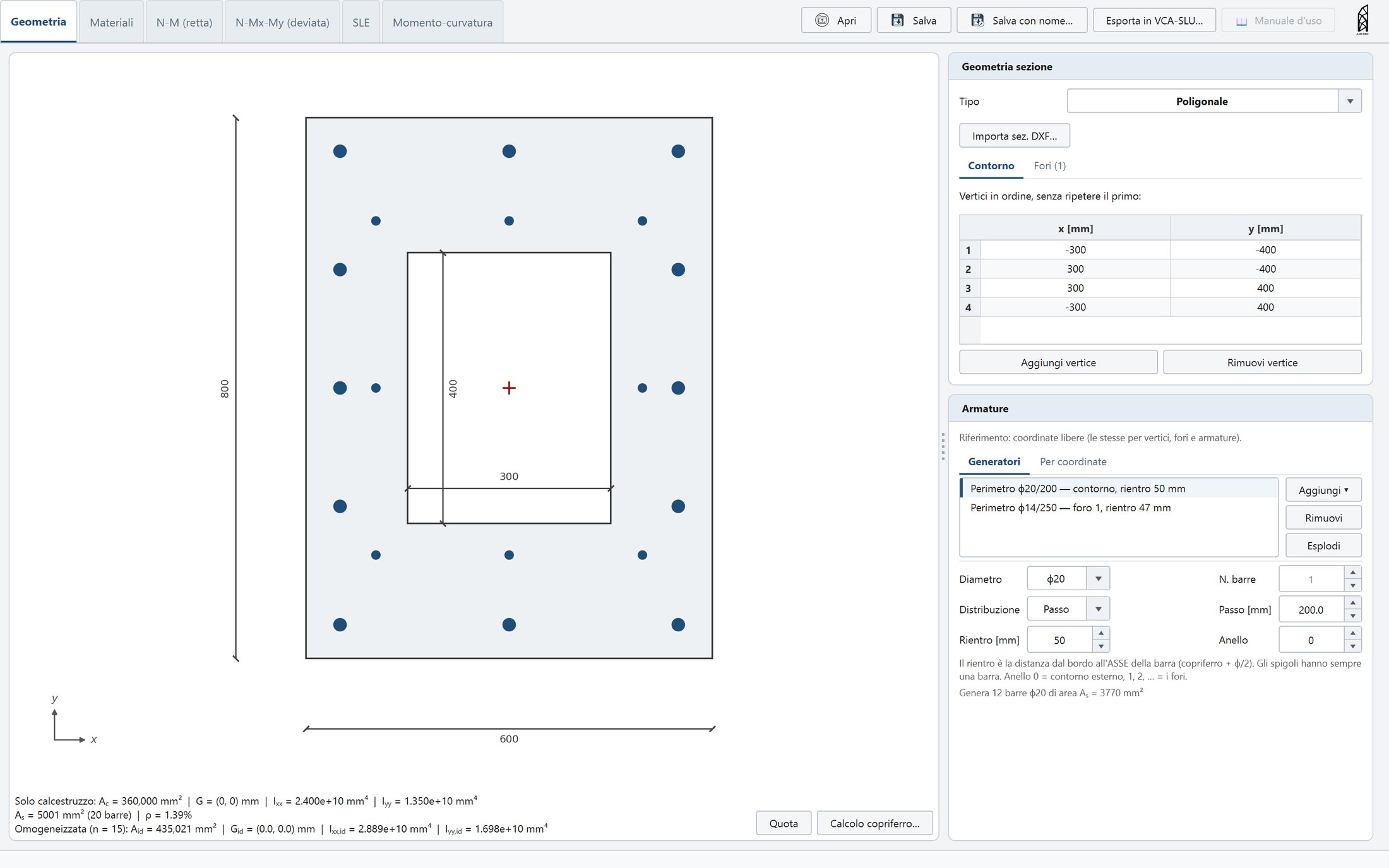Click Rimuovi generator button
Image resolution: width=1389 pixels, height=868 pixels.
coord(1323,518)
